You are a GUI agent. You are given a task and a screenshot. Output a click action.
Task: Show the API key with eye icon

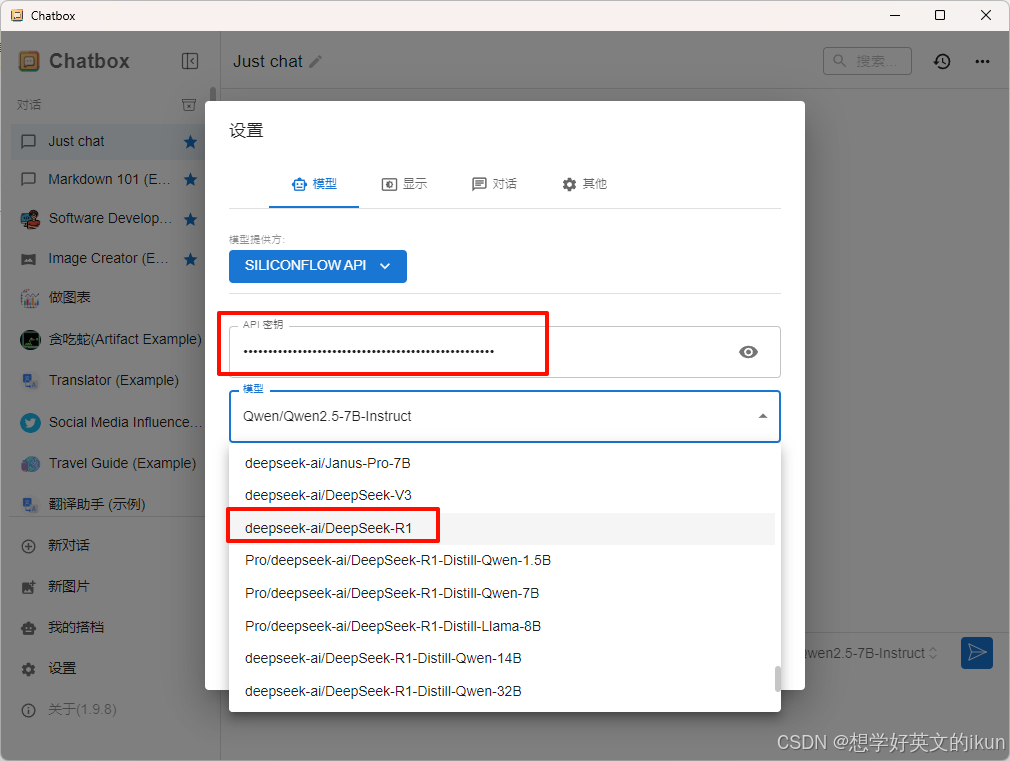(x=748, y=352)
